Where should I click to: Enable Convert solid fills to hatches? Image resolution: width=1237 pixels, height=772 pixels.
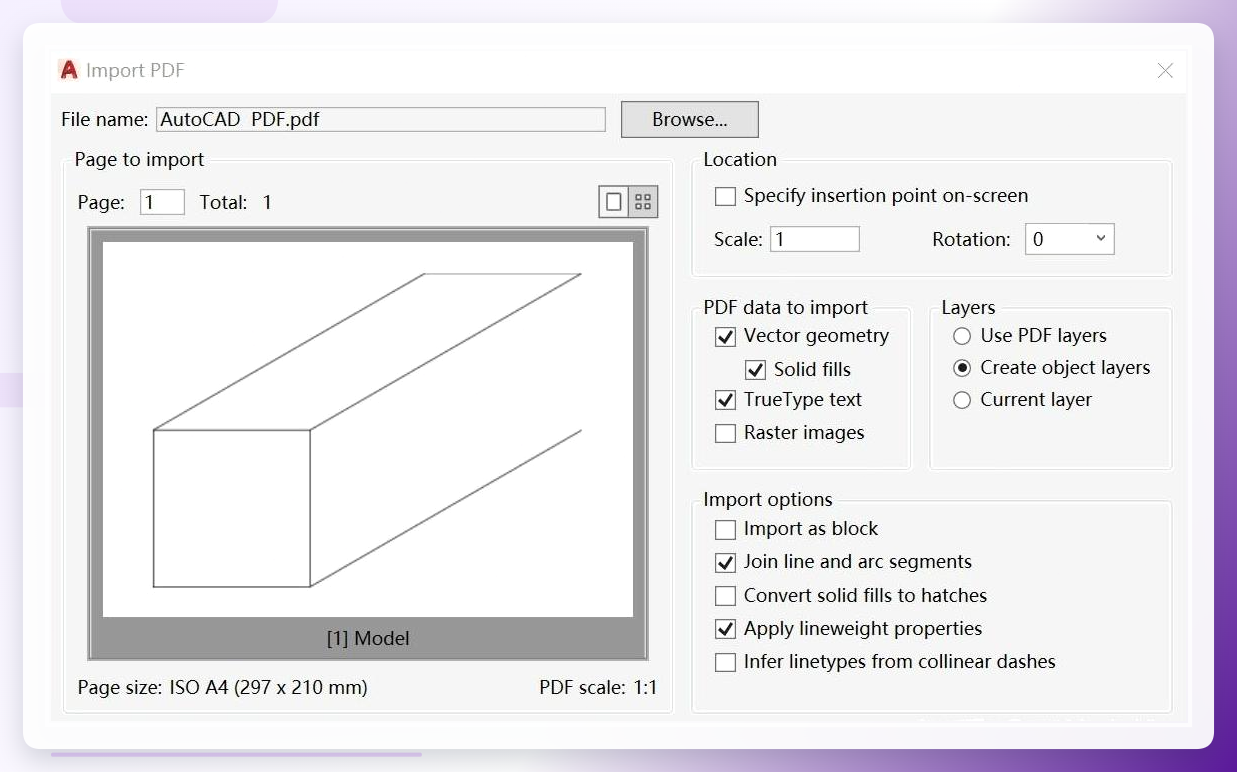pyautogui.click(x=725, y=596)
